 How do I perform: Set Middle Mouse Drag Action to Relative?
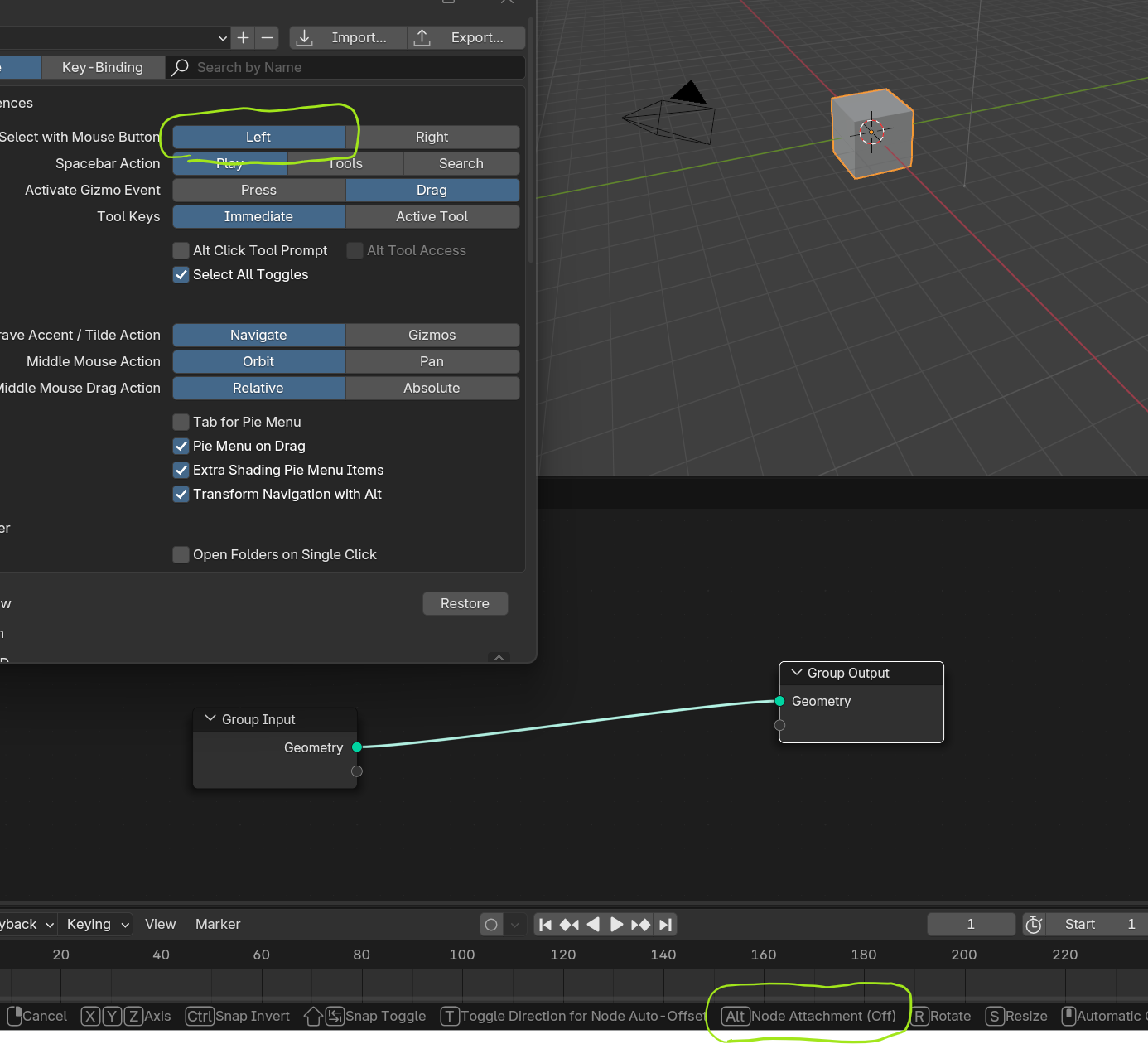click(258, 388)
